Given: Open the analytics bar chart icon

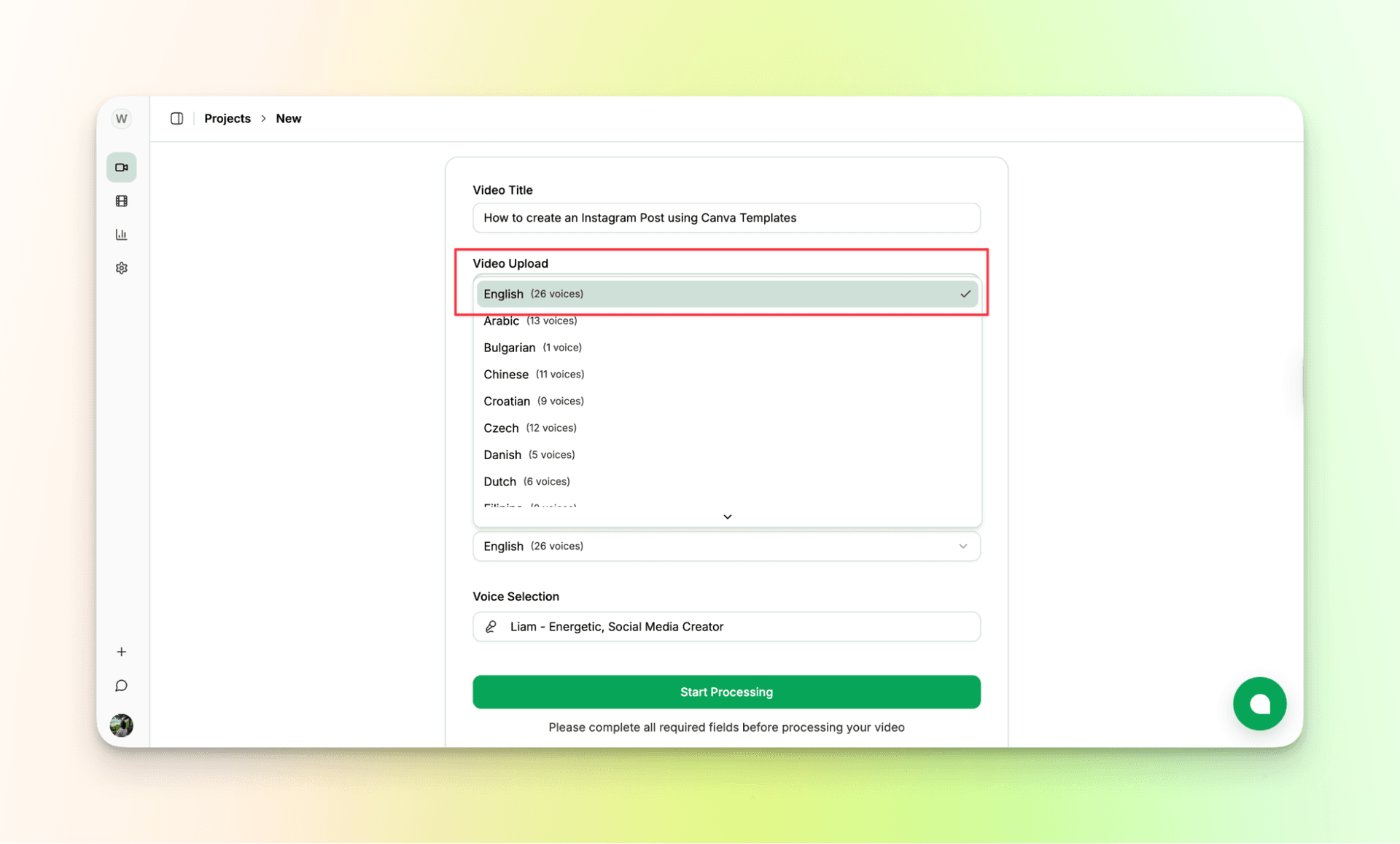Looking at the screenshot, I should point(121,234).
